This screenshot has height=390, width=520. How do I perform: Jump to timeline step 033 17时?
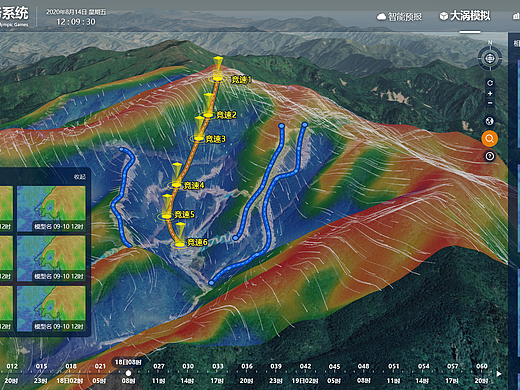(x=217, y=373)
